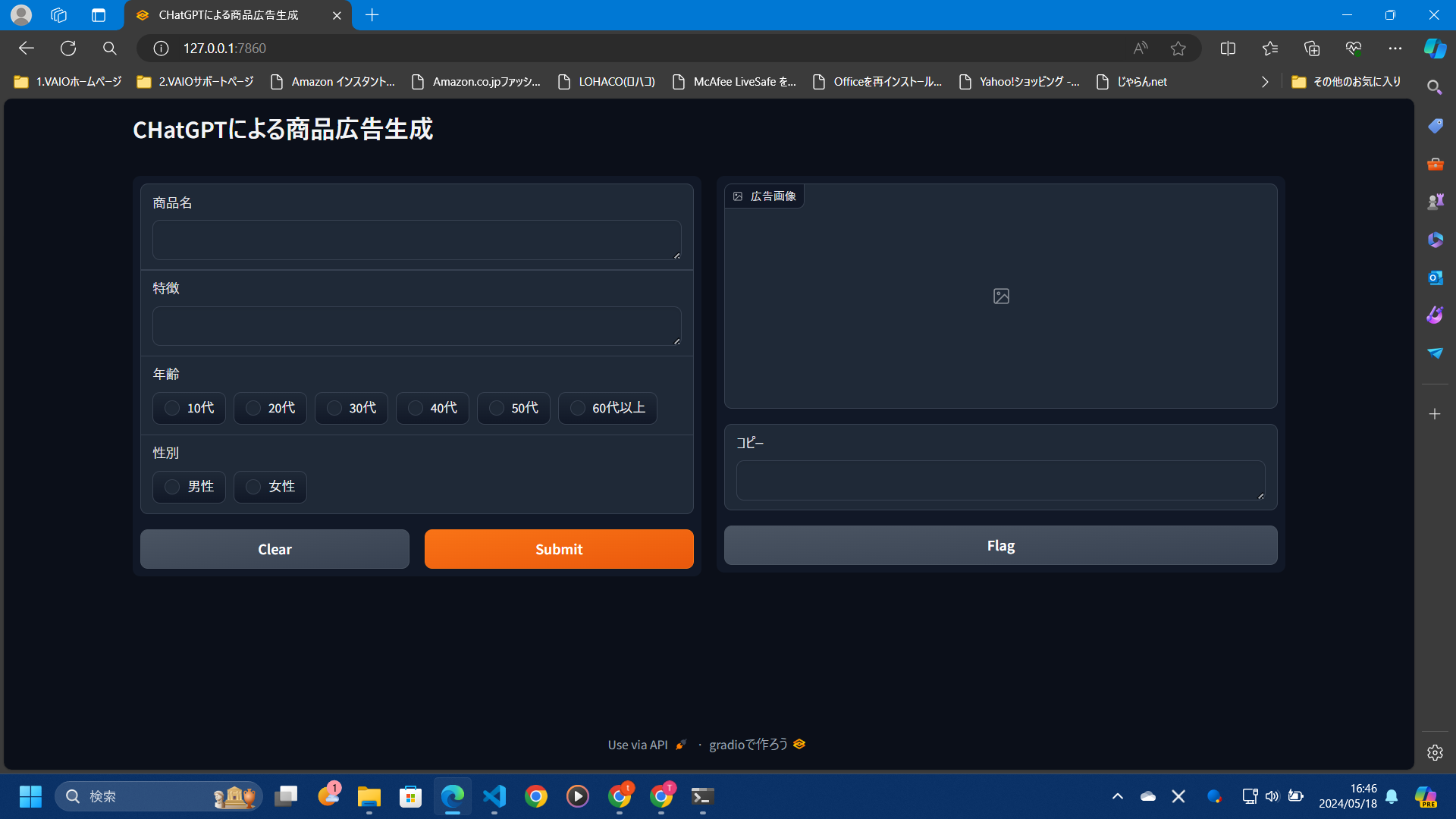The height and width of the screenshot is (819, 1456).
Task: Expand bookmarks bar overflow chevron
Action: (1264, 82)
